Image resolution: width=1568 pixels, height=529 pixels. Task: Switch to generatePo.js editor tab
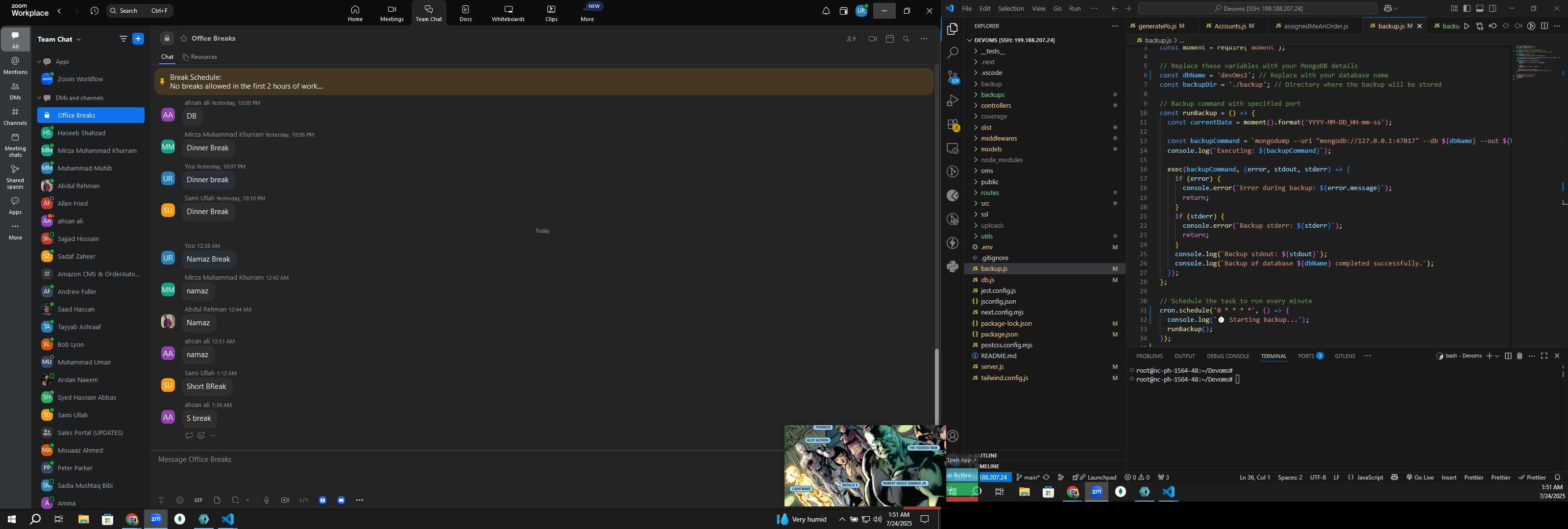[1161, 26]
